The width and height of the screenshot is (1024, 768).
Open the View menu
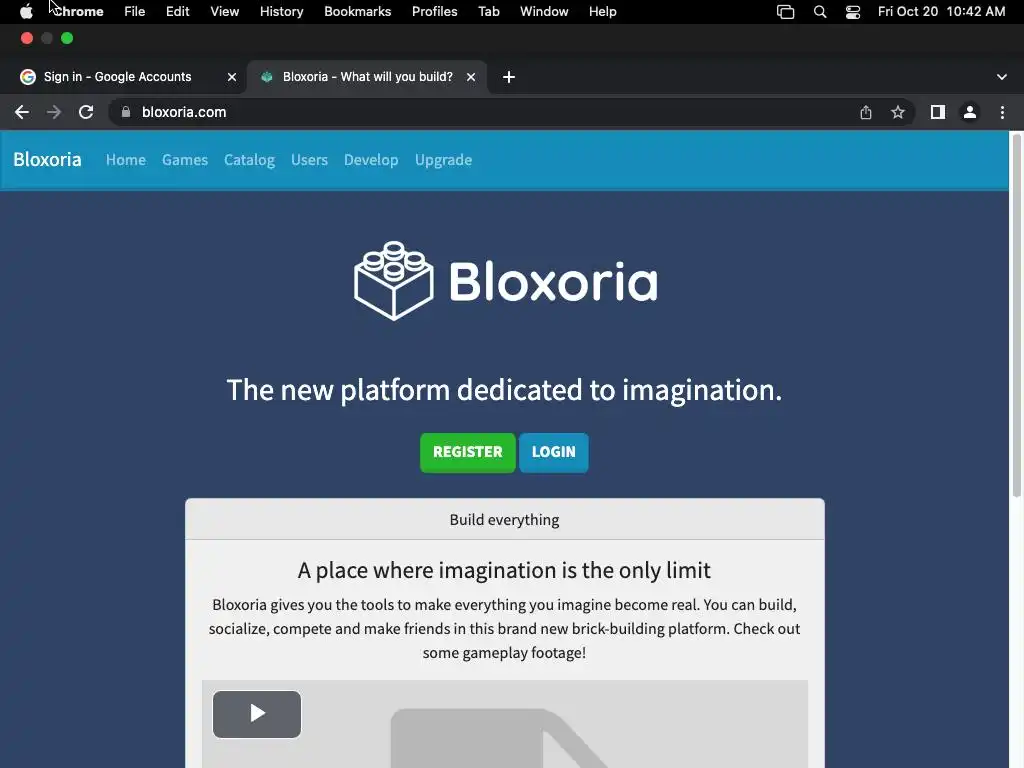pos(225,12)
